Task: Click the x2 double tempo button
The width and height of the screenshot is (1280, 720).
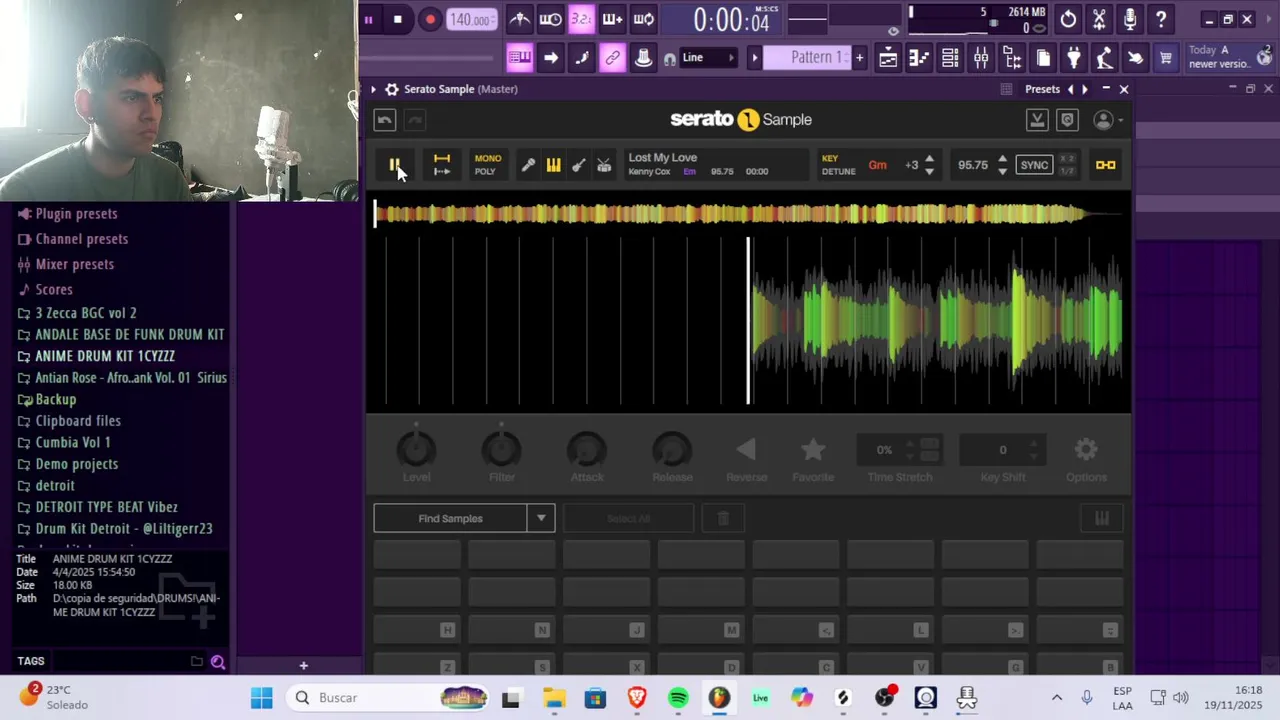Action: [1067, 159]
